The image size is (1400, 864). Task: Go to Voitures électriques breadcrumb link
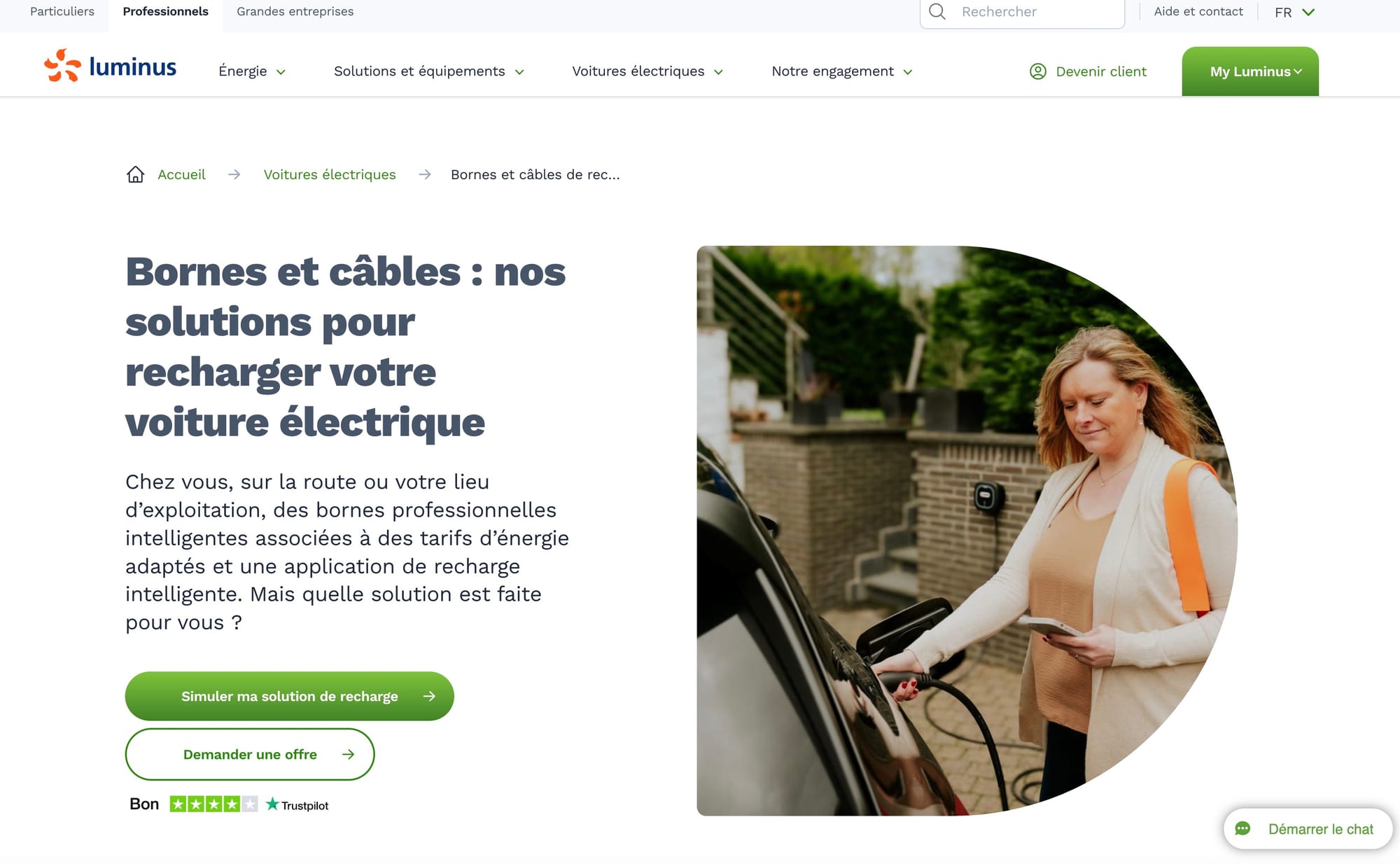point(330,174)
